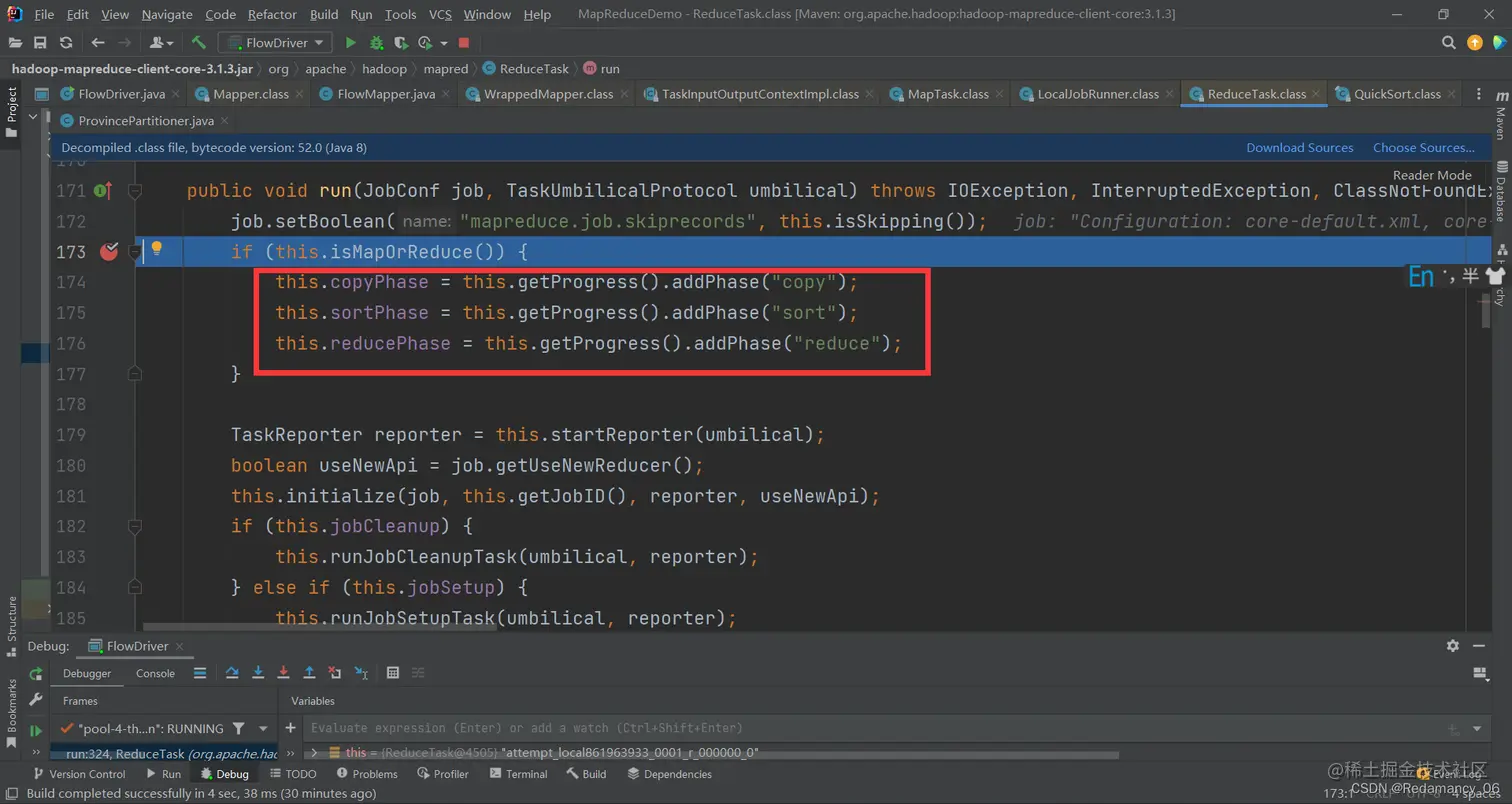
Task: Click the Evaluate Expression calculator icon
Action: 393,673
